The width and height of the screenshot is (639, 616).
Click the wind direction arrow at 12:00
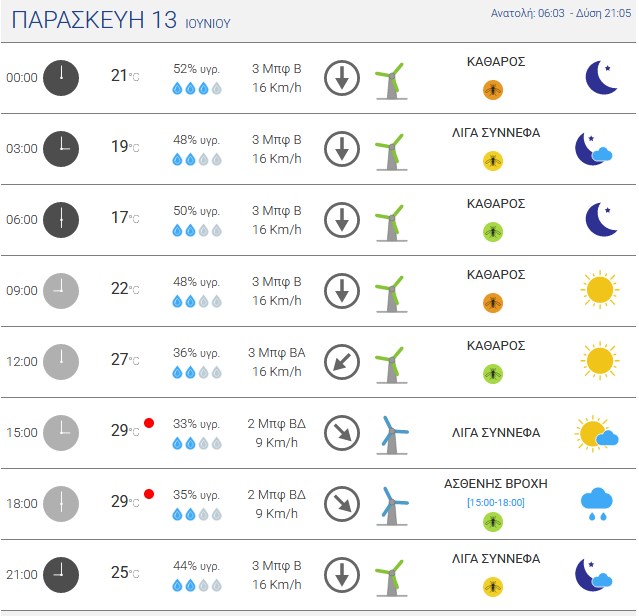click(x=342, y=362)
